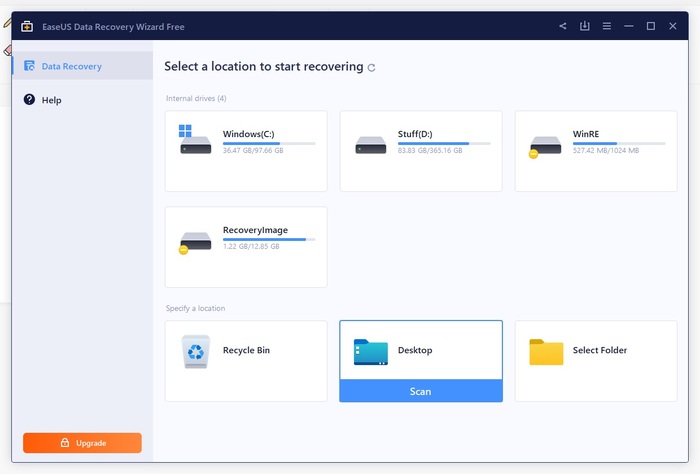Click the Desktop folder icon

click(371, 352)
